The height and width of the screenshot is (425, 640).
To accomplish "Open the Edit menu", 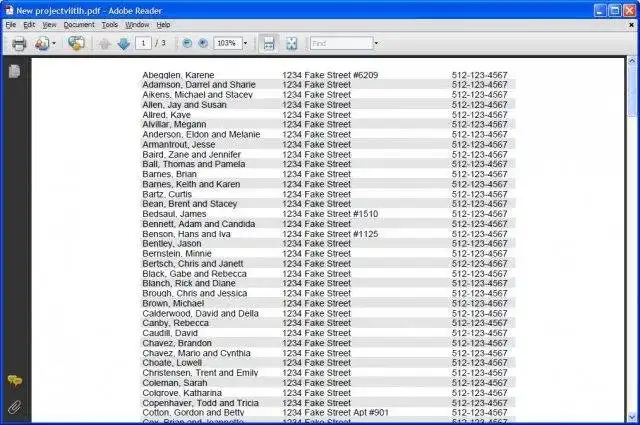I will (x=29, y=25).
